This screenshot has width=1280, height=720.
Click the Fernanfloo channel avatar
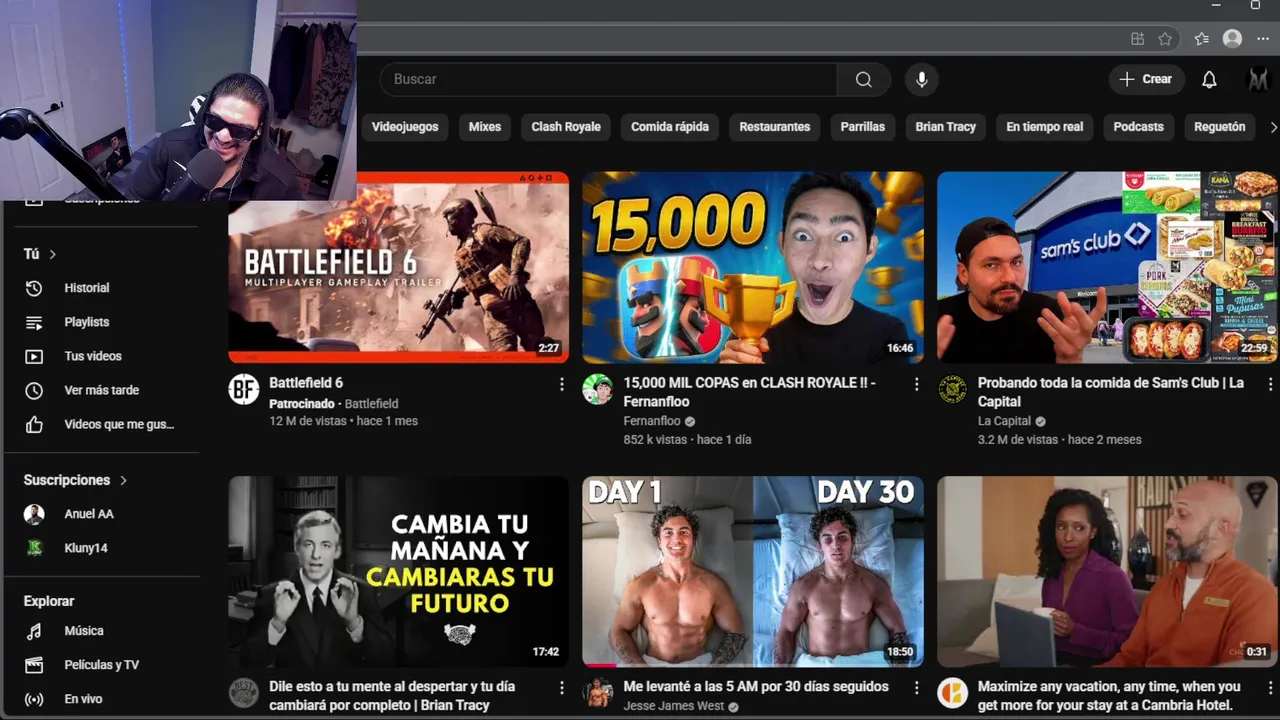click(598, 389)
